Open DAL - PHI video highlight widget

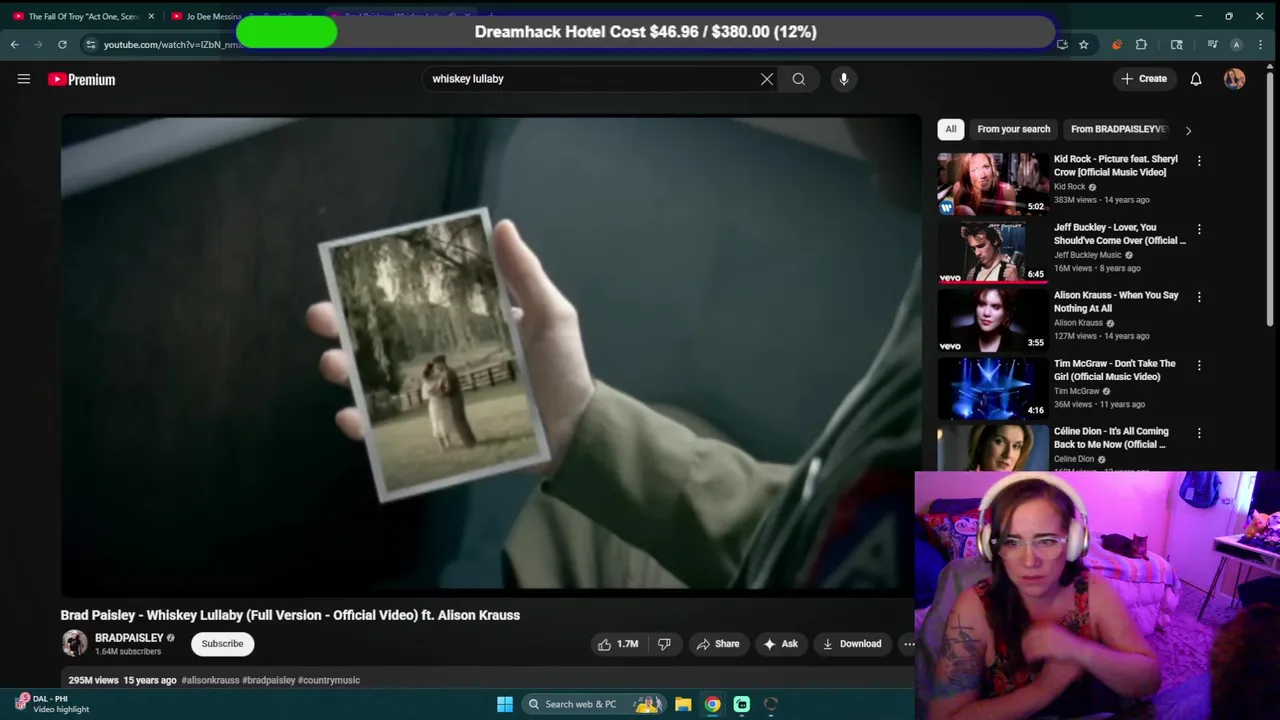(x=52, y=704)
